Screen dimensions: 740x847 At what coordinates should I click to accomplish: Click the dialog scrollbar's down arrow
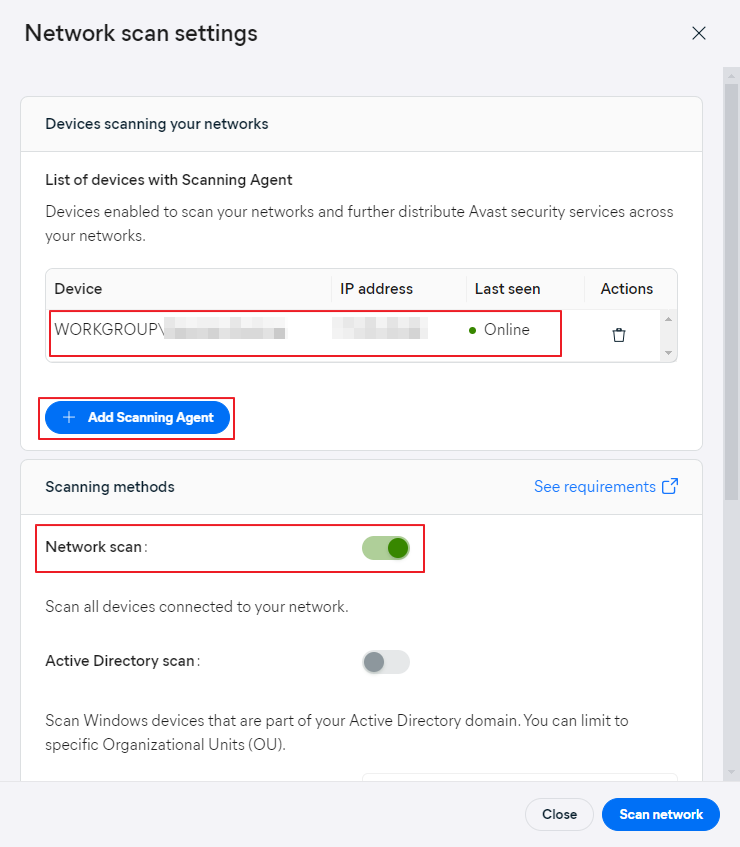731,771
